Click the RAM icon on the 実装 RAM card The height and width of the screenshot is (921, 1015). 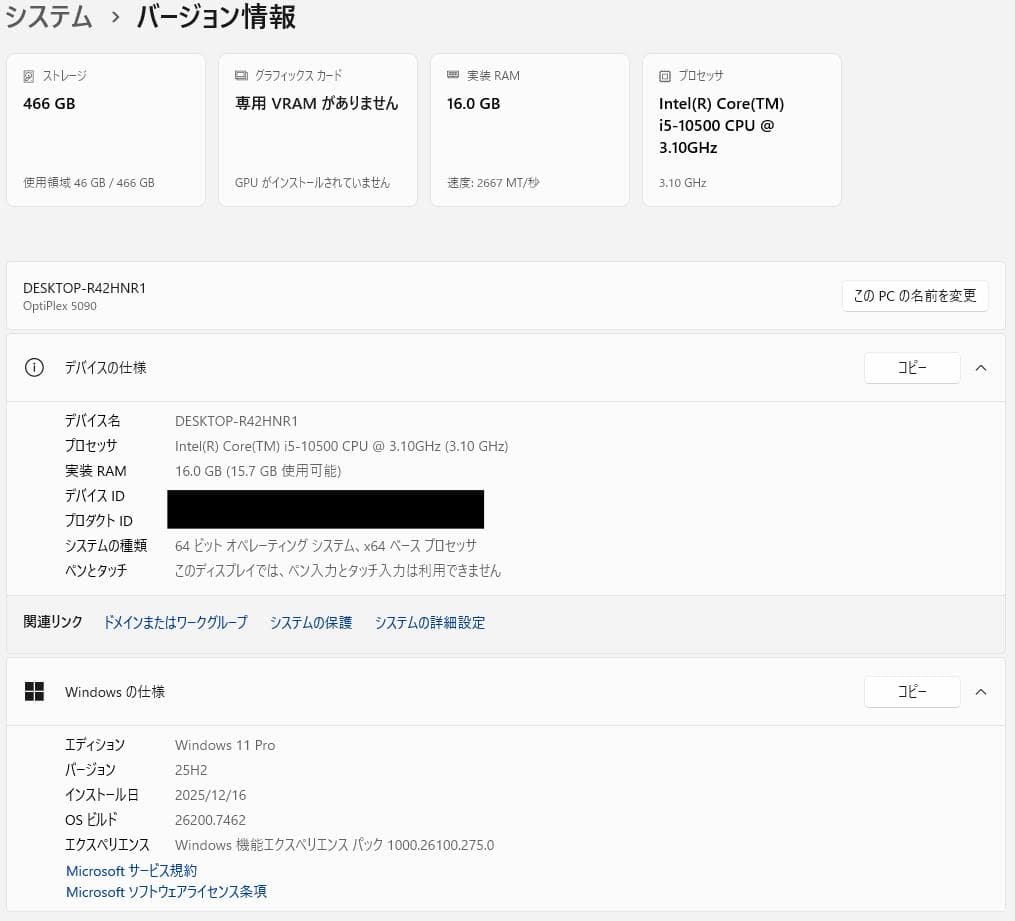454,75
